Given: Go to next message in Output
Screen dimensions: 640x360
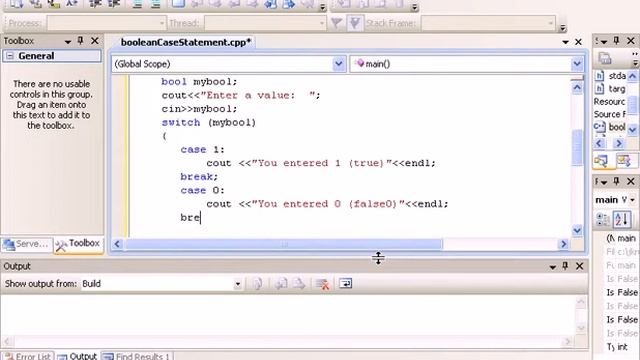Looking at the screenshot, I should (299, 284).
